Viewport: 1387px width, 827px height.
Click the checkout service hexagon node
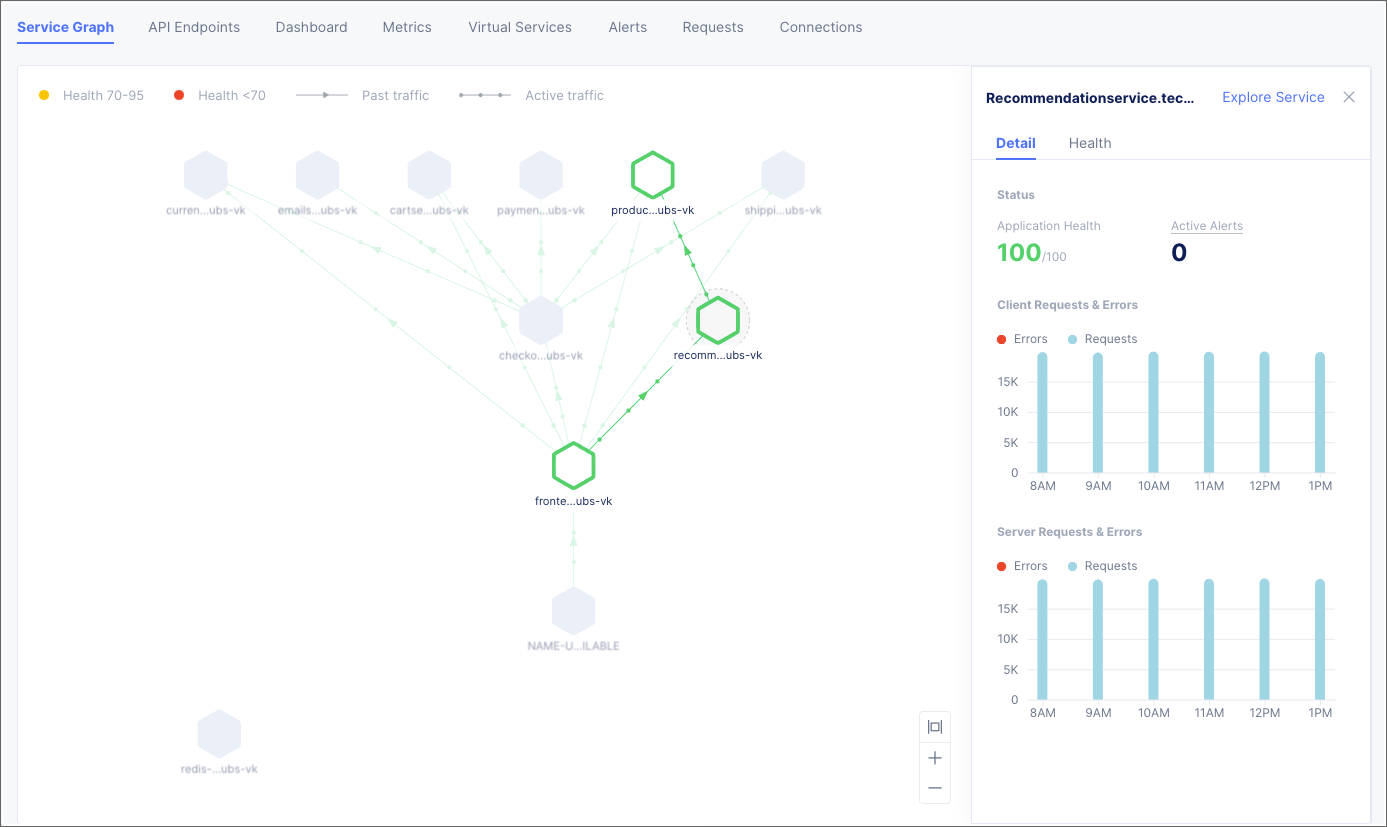541,320
